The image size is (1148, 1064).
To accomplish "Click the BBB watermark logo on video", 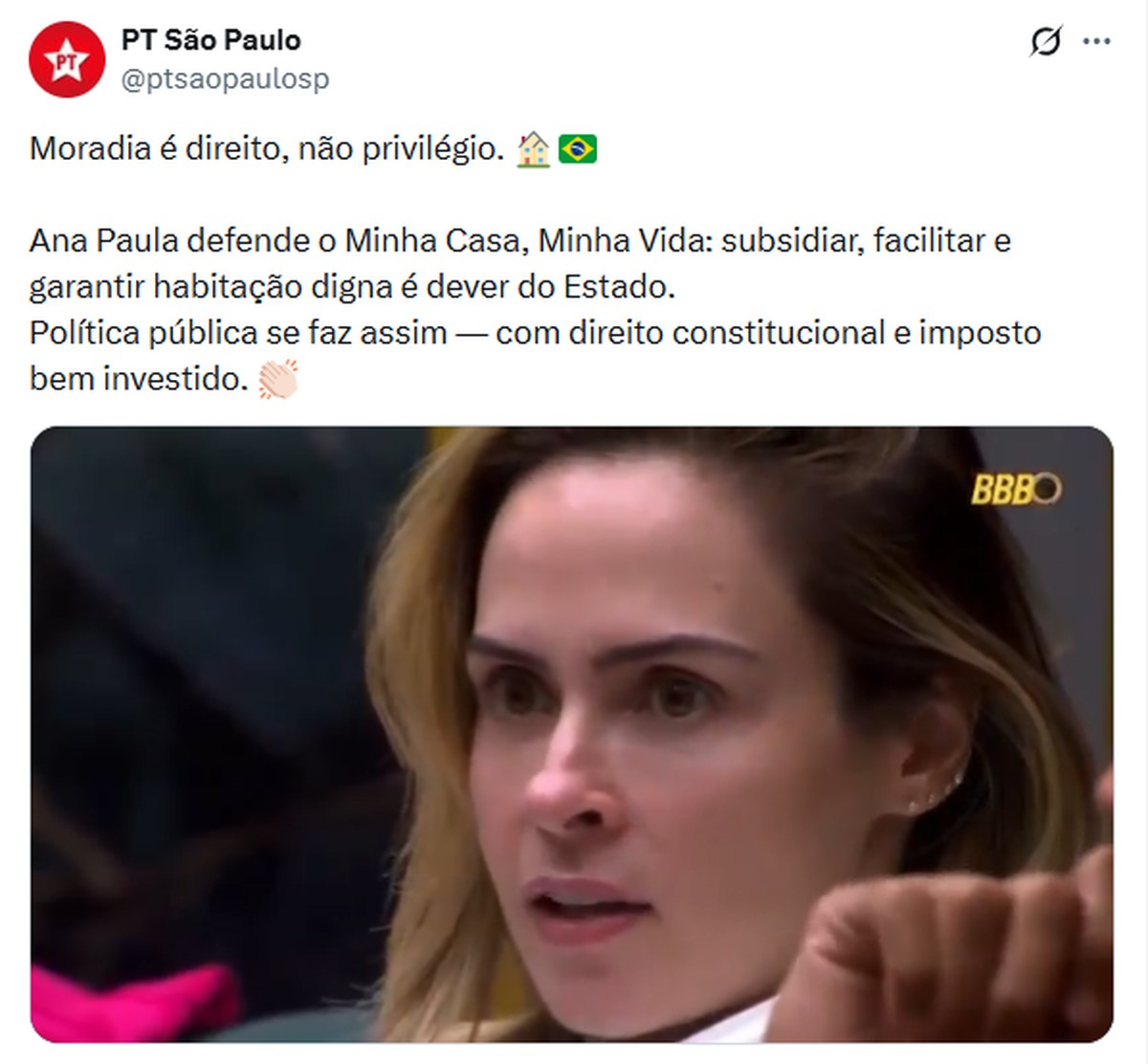I will [x=1016, y=489].
